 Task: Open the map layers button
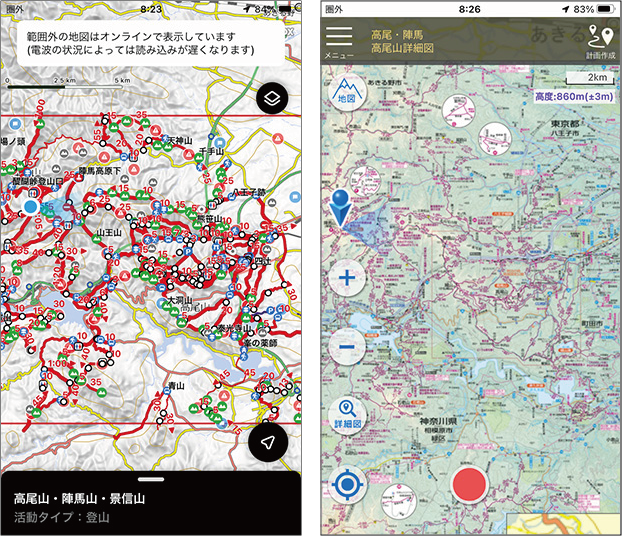pyautogui.click(x=272, y=99)
